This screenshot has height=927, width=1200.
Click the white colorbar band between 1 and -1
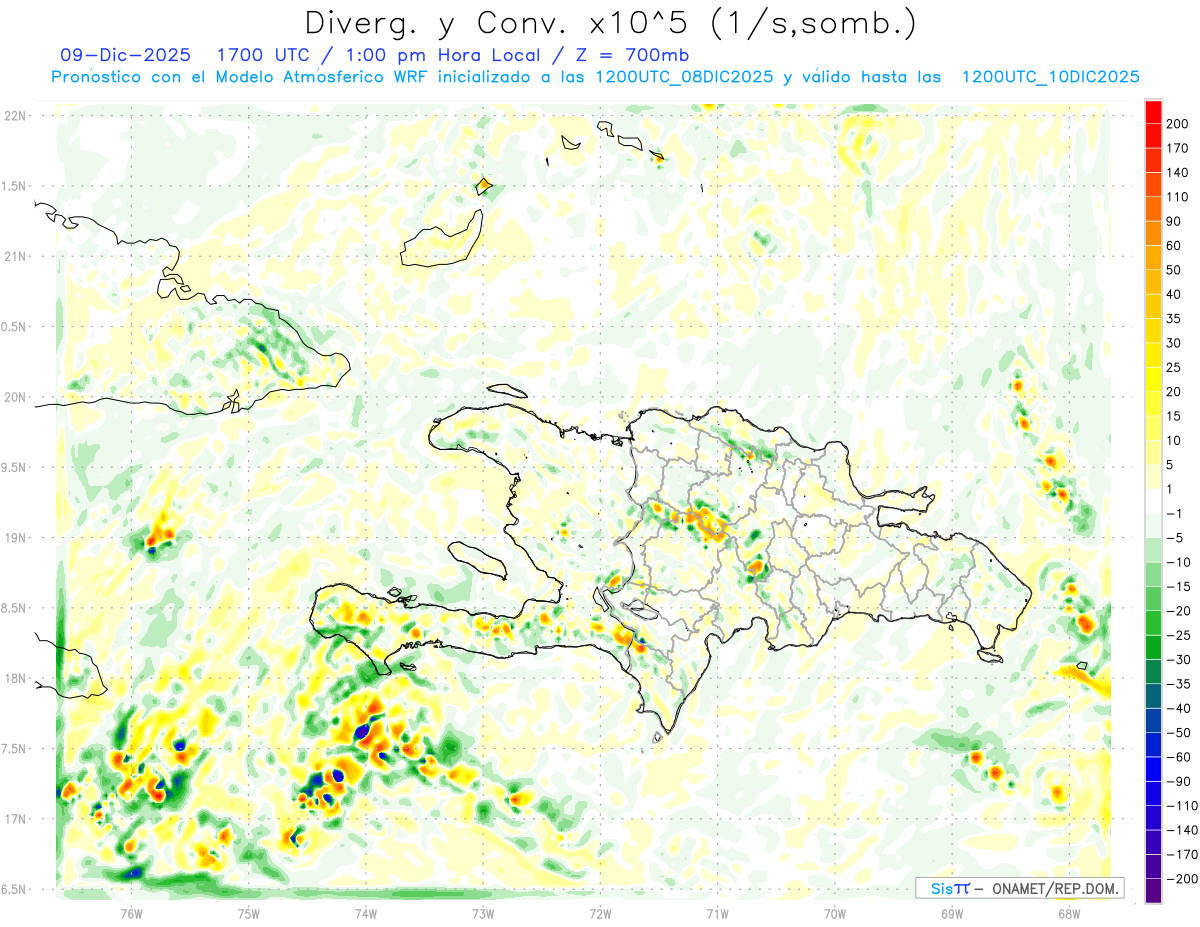tap(1153, 501)
